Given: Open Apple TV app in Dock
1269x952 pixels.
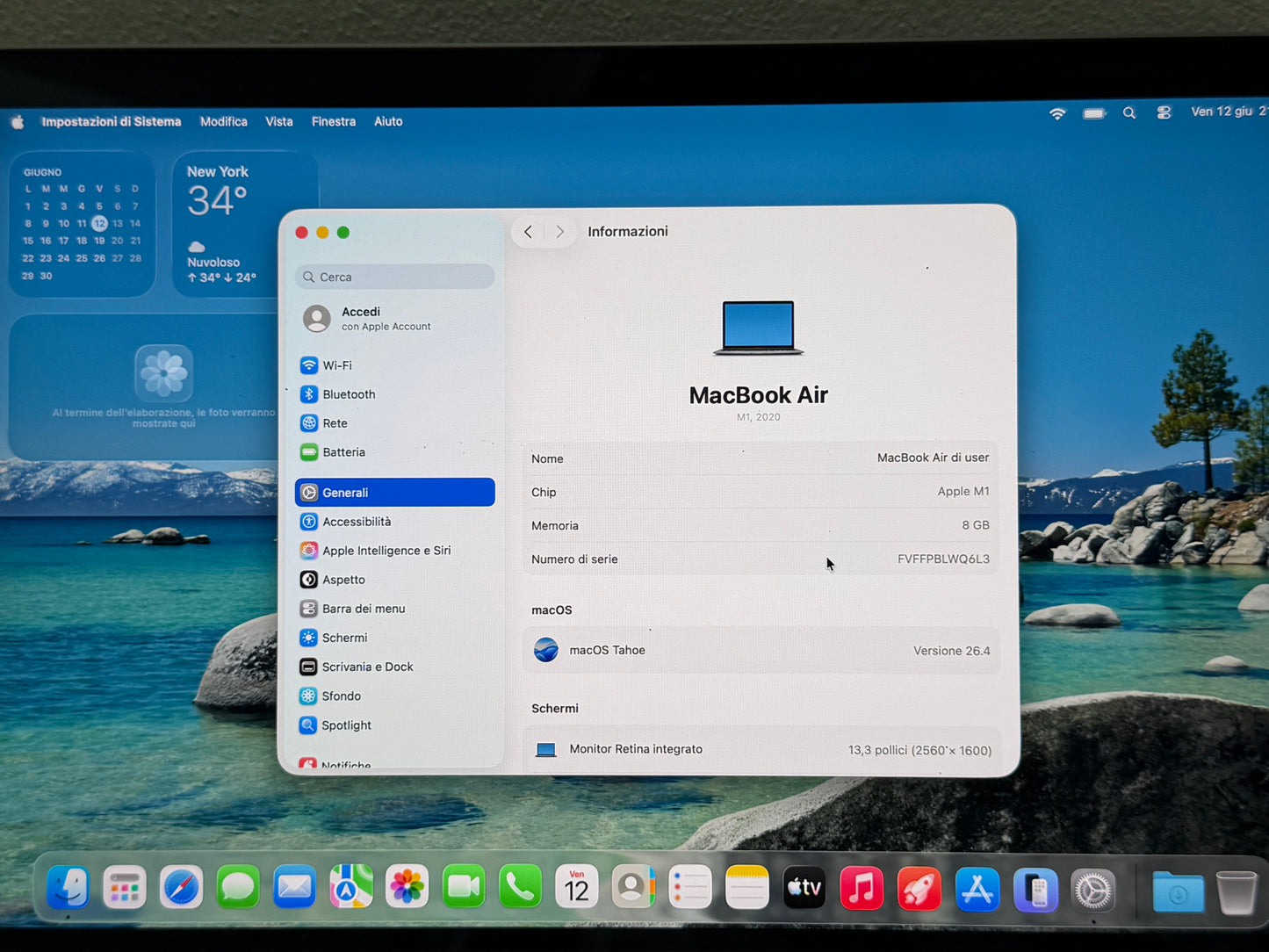Looking at the screenshot, I should [x=804, y=888].
